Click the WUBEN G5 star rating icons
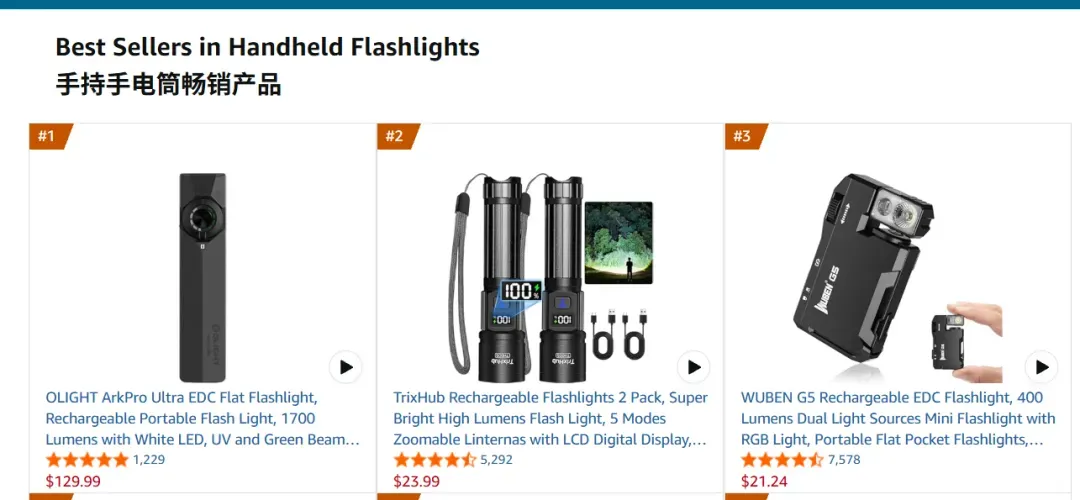Viewport: 1080px width, 500px height. click(783, 460)
